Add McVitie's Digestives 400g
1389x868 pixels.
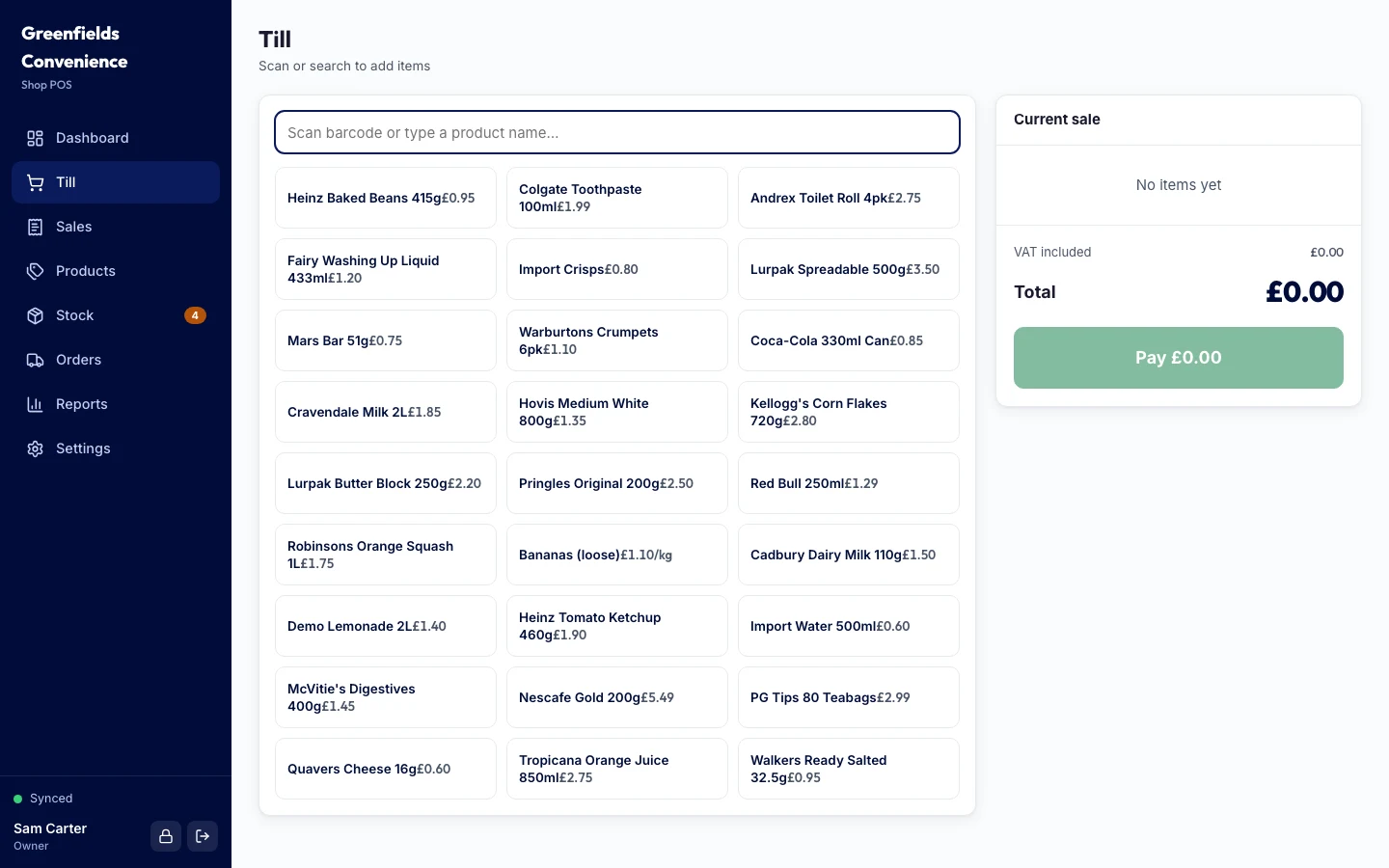coord(386,697)
